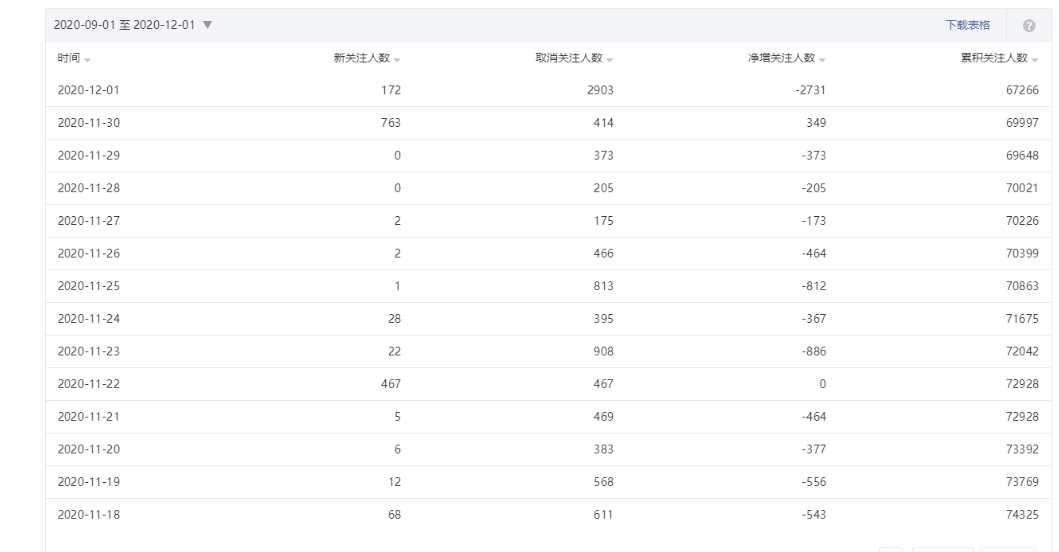The height and width of the screenshot is (552, 1059).
Task: Sort by 取消关注人数 column arrow
Action: [x=609, y=60]
